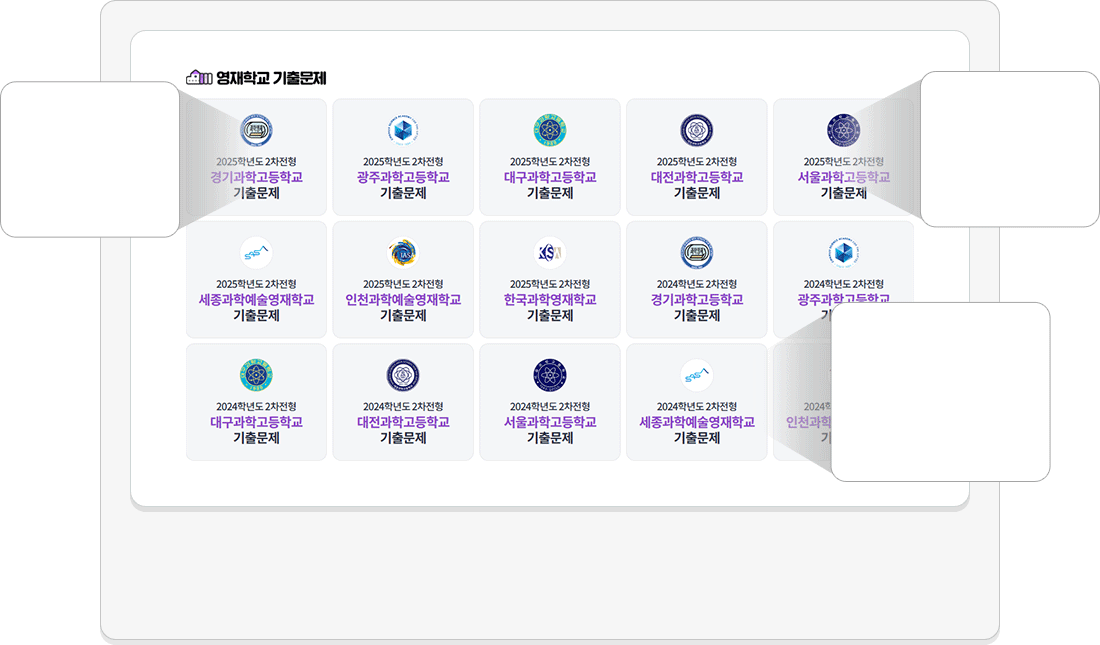Click the 2025 인천과학예술영재학교 IAS logo
Screen dimensions: 1100x645
pyautogui.click(x=403, y=253)
